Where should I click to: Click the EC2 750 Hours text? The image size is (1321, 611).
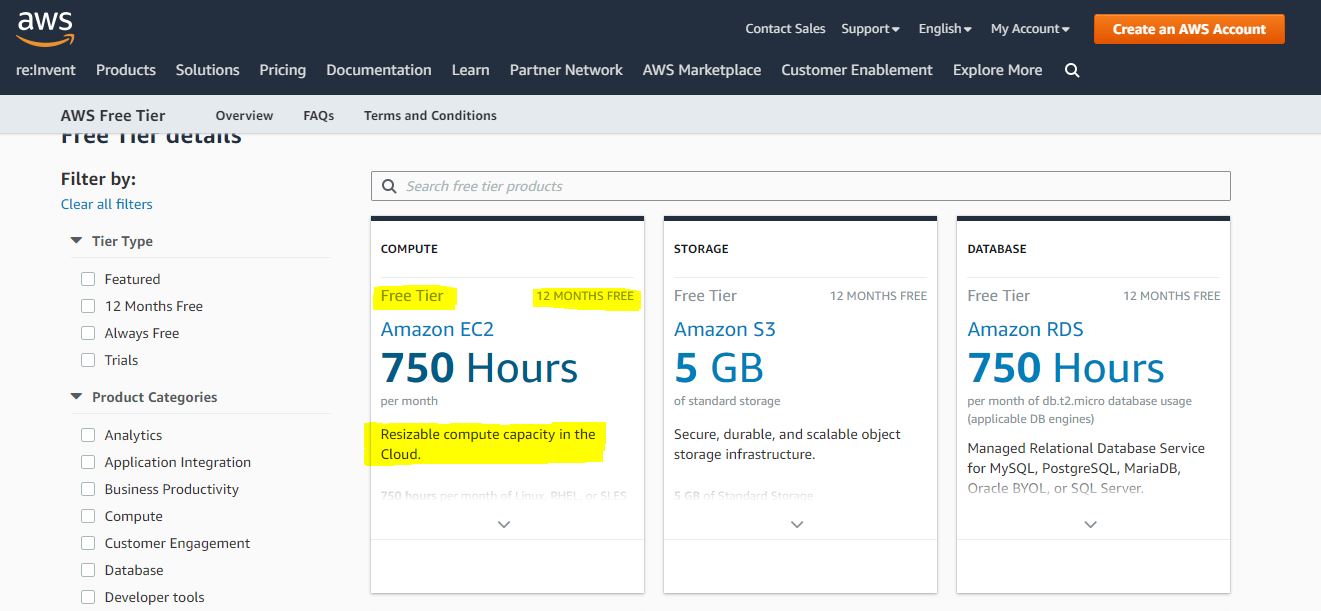(x=479, y=368)
